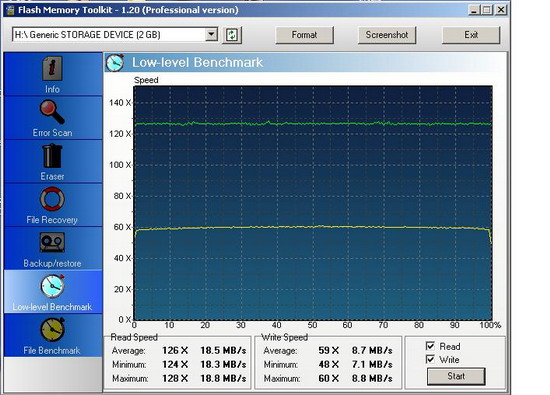550x395 pixels.
Task: Click the maximum read value 18.8 MB/s
Action: (223, 379)
